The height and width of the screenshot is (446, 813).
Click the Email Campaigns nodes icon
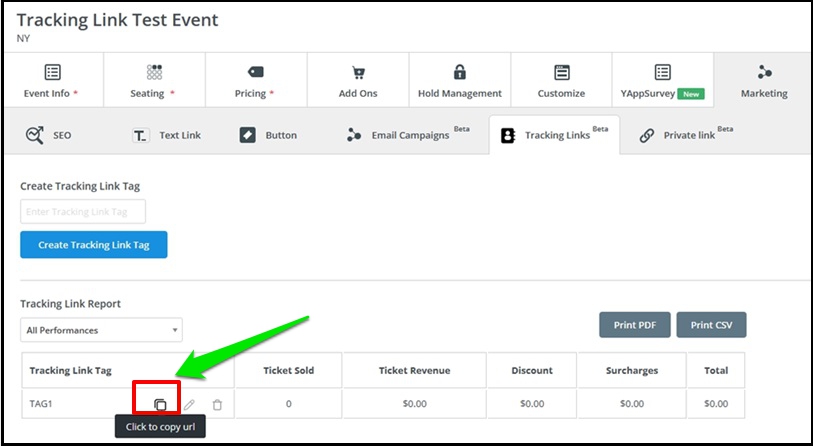coord(354,135)
